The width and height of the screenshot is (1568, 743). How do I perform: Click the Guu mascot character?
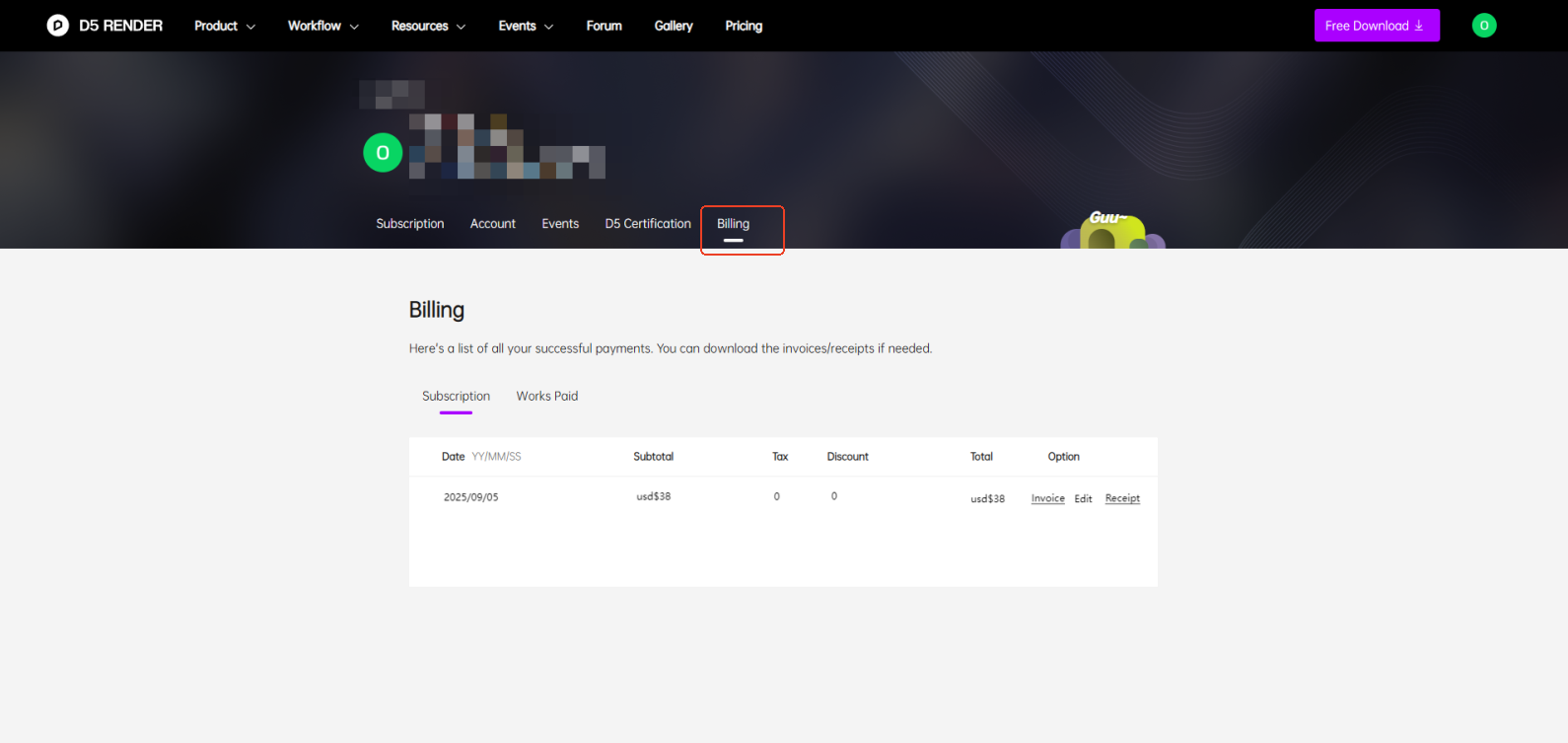point(1112,230)
